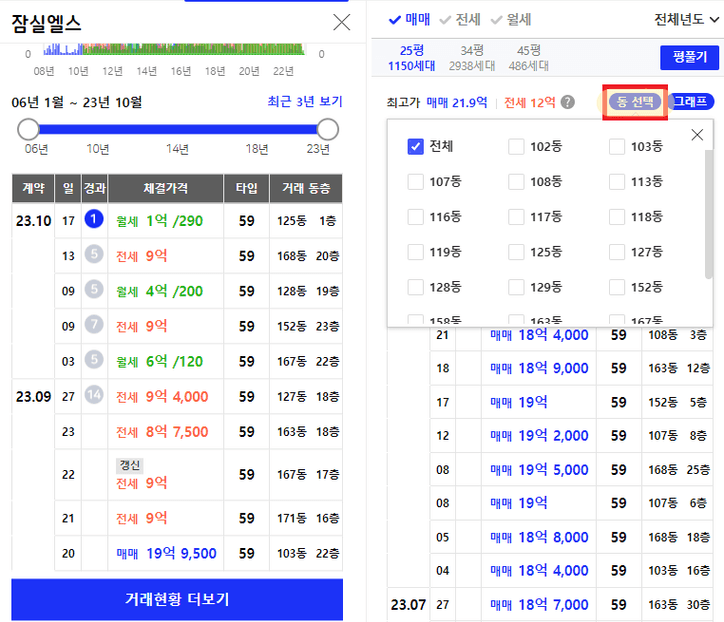Click the 거래현황 더보기 button

[x=177, y=599]
